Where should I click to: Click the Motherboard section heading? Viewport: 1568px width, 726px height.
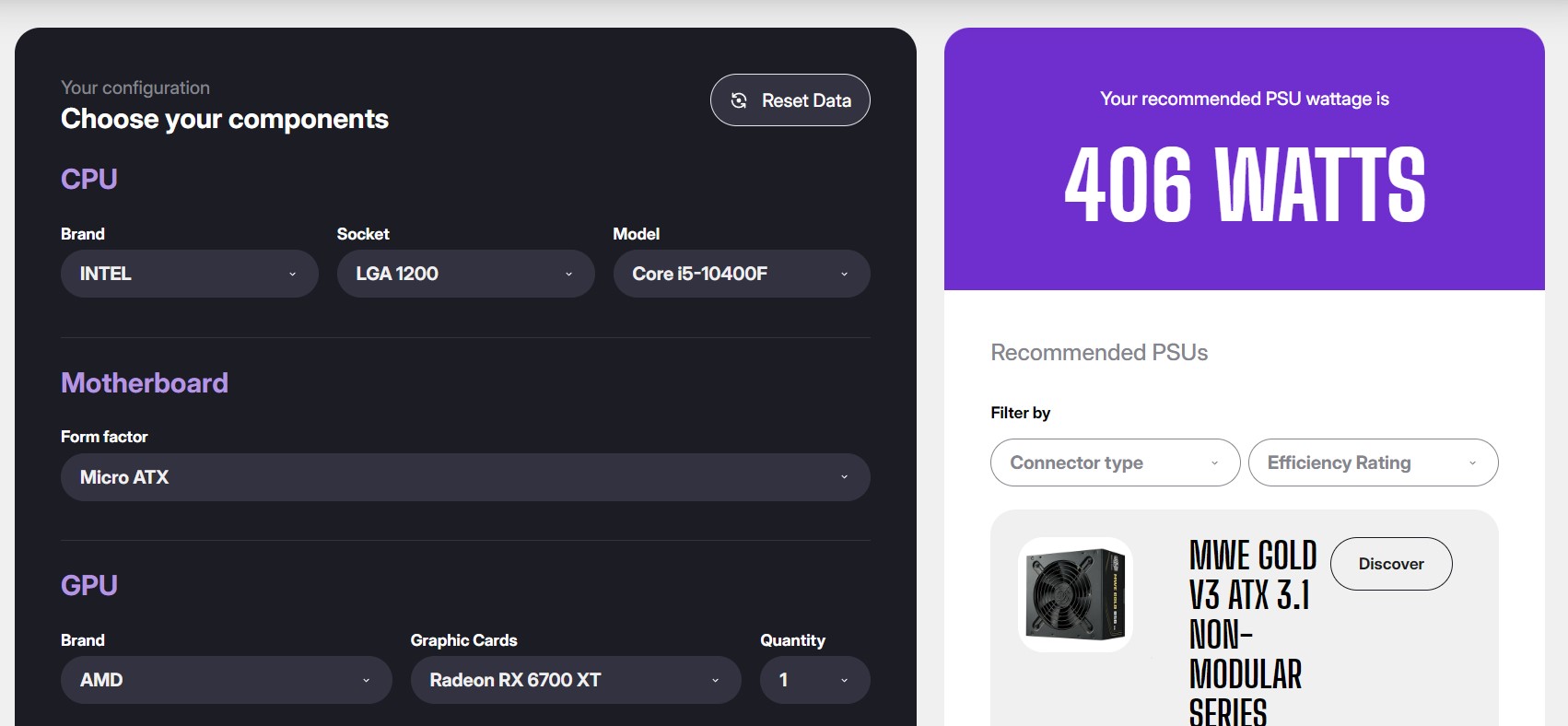145,383
